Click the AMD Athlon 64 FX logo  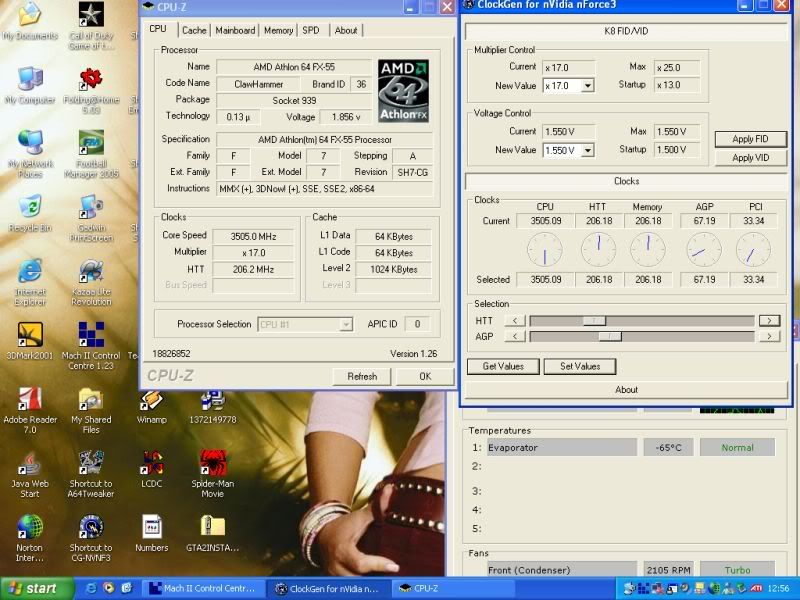(403, 90)
